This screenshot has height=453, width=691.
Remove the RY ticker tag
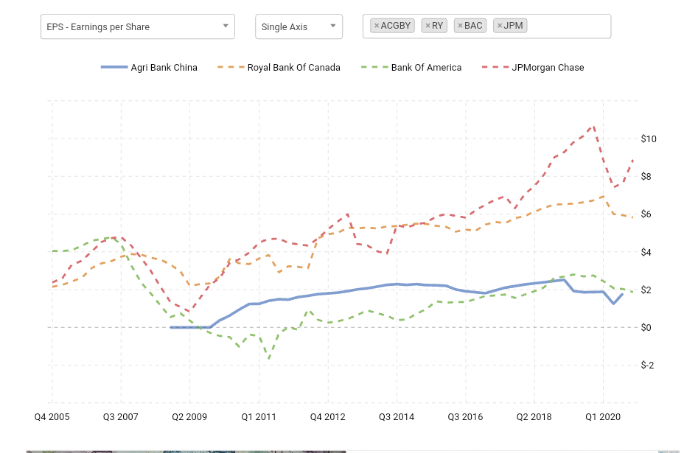tap(428, 26)
